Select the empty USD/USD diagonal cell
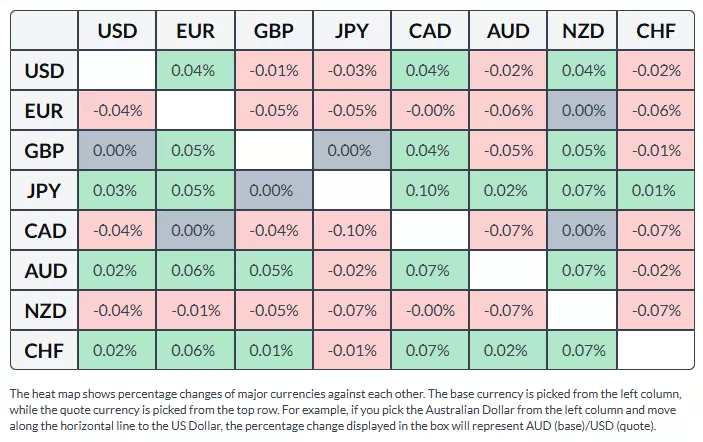The height and width of the screenshot is (442, 703). click(x=117, y=71)
